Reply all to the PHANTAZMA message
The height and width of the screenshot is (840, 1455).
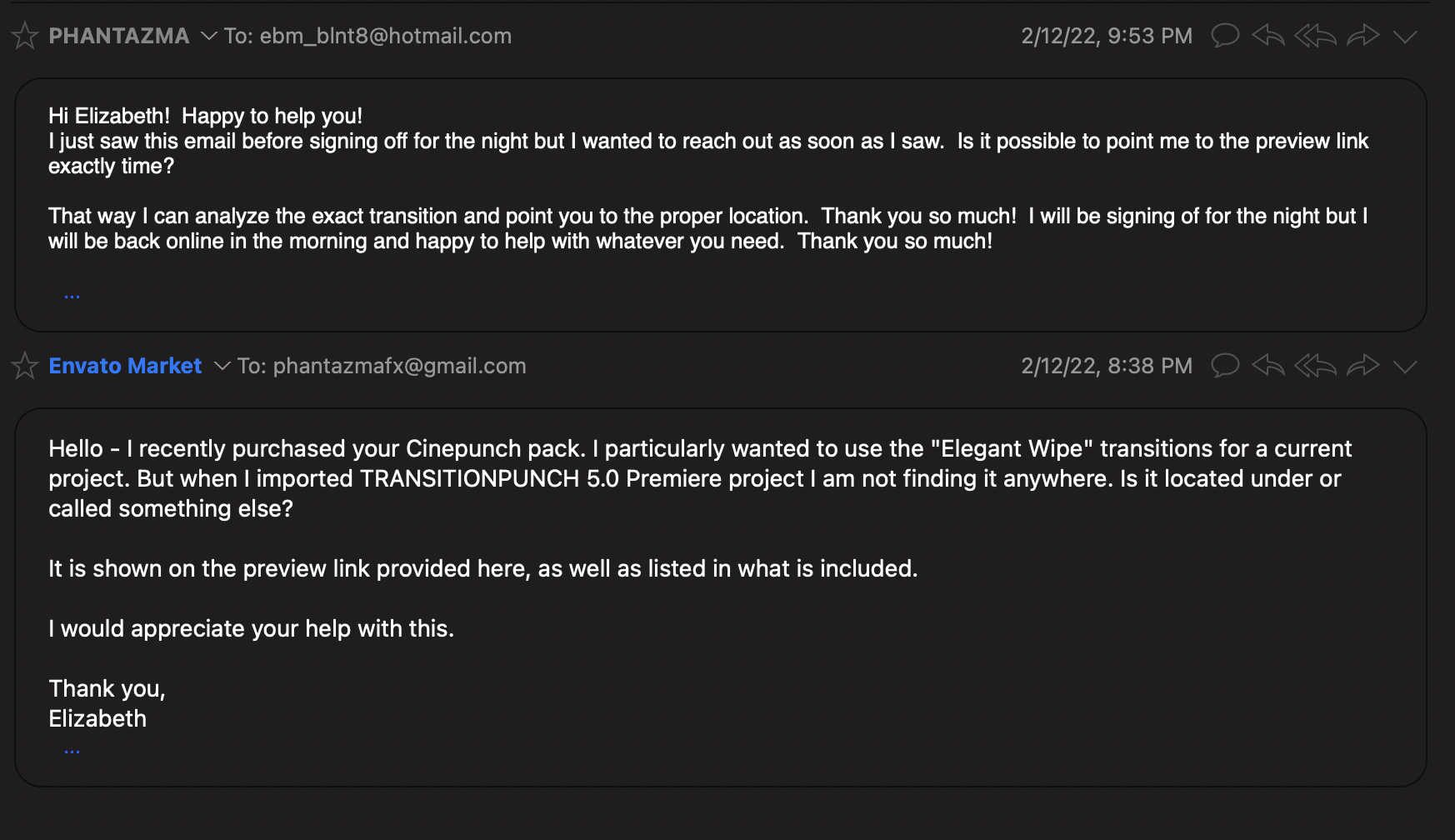point(1316,36)
